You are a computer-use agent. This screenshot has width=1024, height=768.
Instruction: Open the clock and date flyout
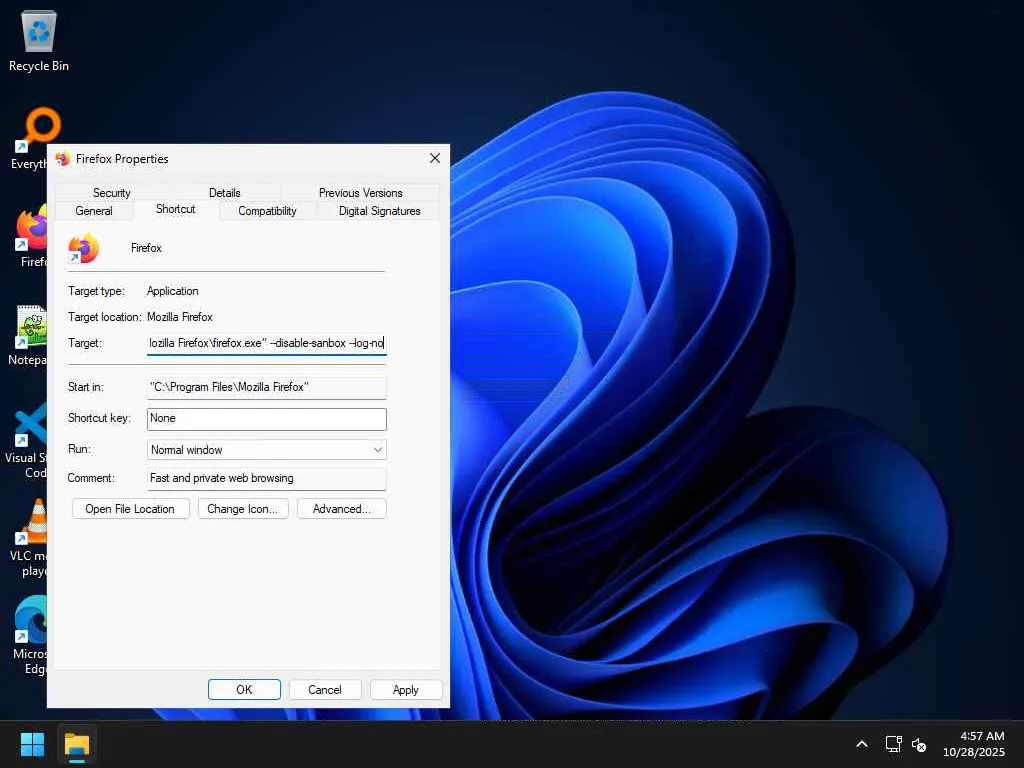[974, 744]
